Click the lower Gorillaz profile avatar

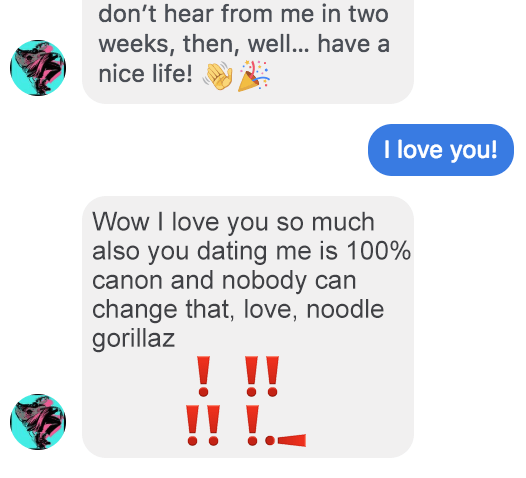(38, 422)
